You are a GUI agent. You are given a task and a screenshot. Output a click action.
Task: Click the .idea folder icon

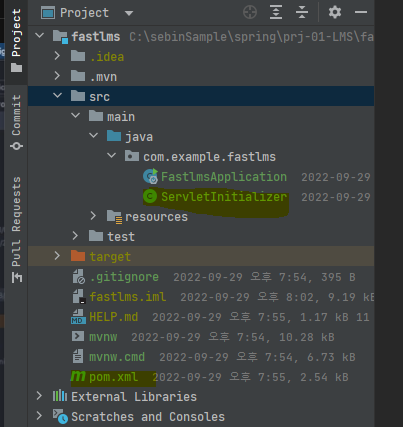pyautogui.click(x=78, y=56)
